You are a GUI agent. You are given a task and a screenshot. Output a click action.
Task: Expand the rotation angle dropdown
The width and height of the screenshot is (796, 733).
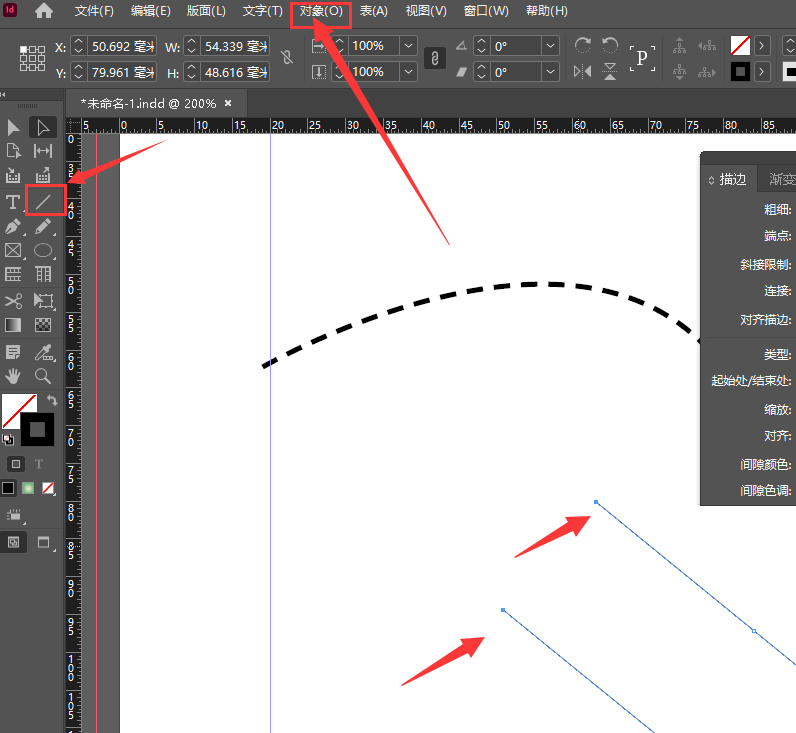(x=550, y=46)
